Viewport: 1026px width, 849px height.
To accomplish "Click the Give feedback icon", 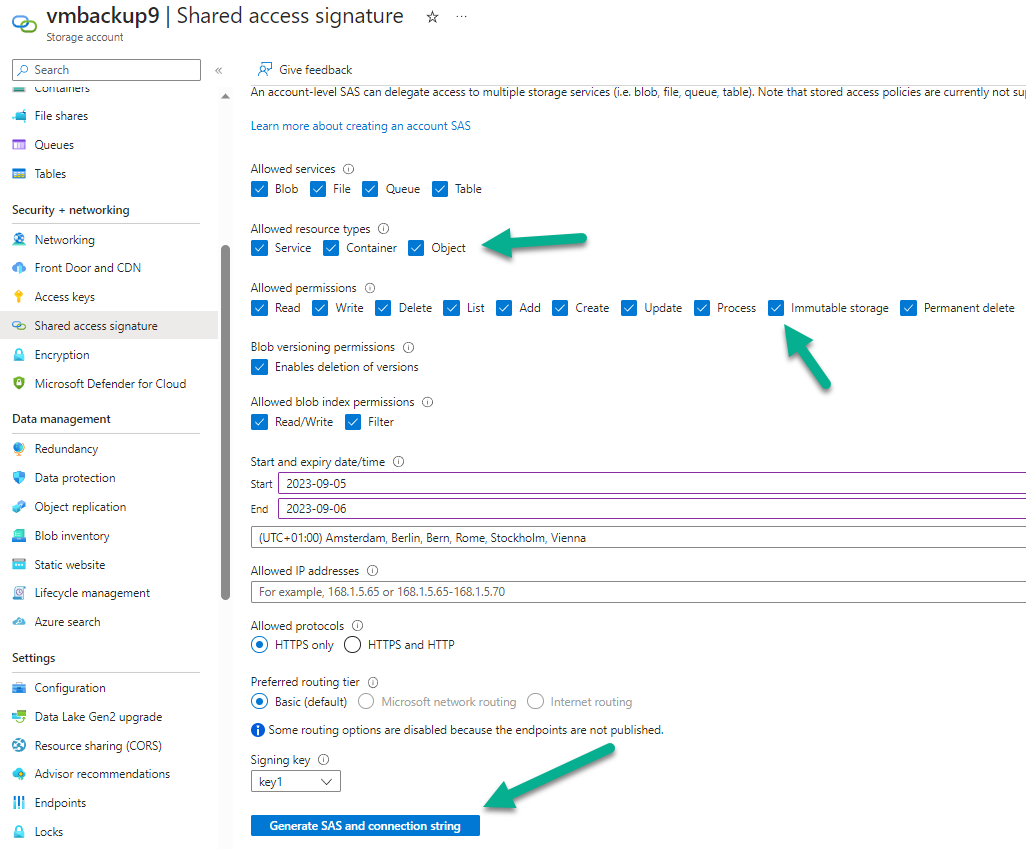I will coord(264,69).
